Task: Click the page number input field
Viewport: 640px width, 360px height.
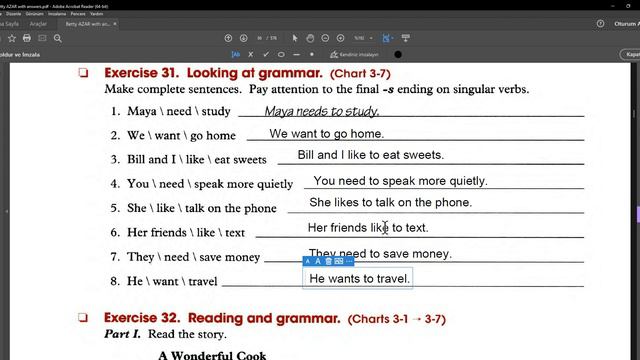Action: (x=260, y=38)
